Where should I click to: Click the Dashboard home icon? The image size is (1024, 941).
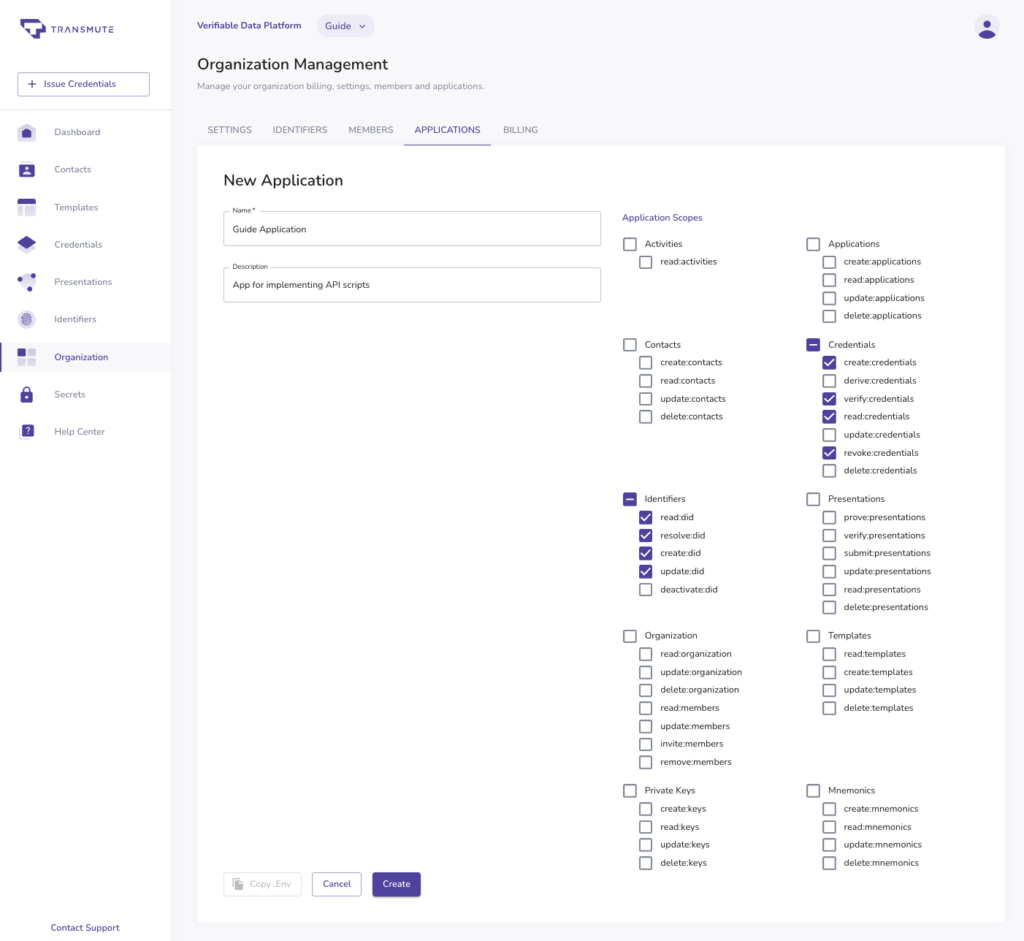tap(27, 133)
